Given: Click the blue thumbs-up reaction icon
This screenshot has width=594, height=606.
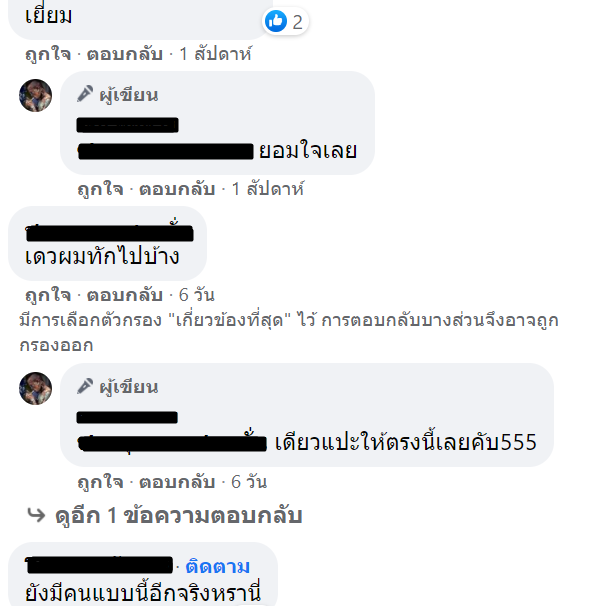Looking at the screenshot, I should 276,21.
